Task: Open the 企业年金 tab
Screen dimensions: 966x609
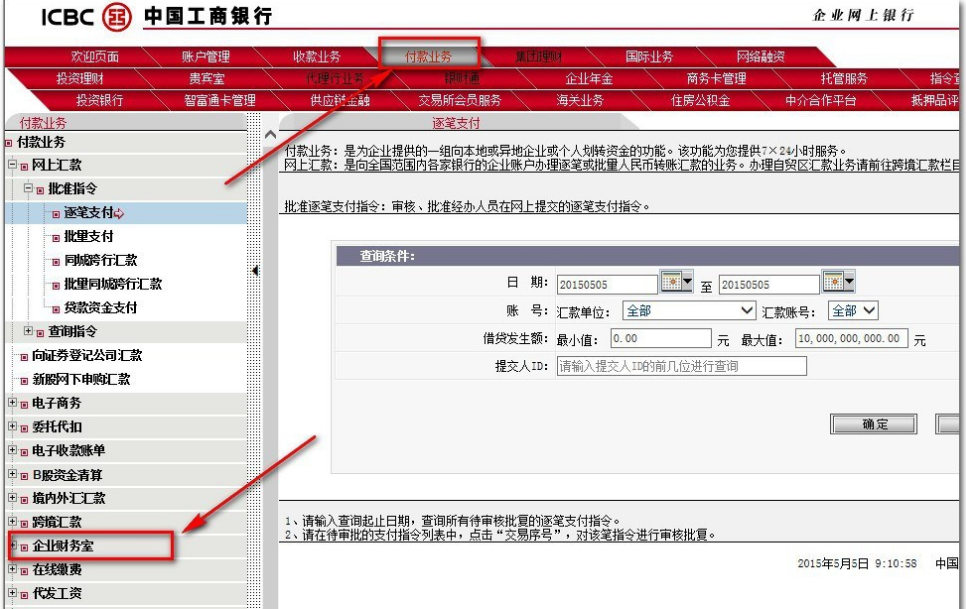Action: tap(589, 79)
